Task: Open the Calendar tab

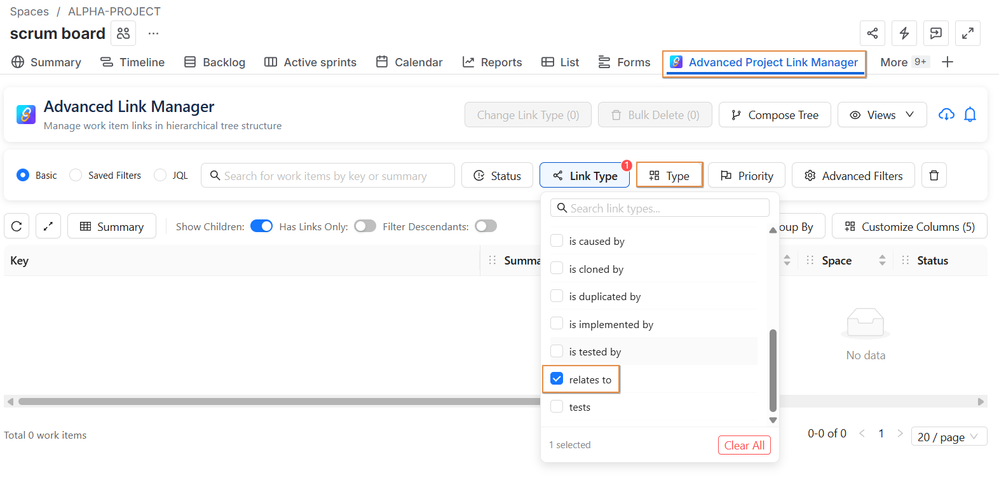Action: tap(409, 62)
